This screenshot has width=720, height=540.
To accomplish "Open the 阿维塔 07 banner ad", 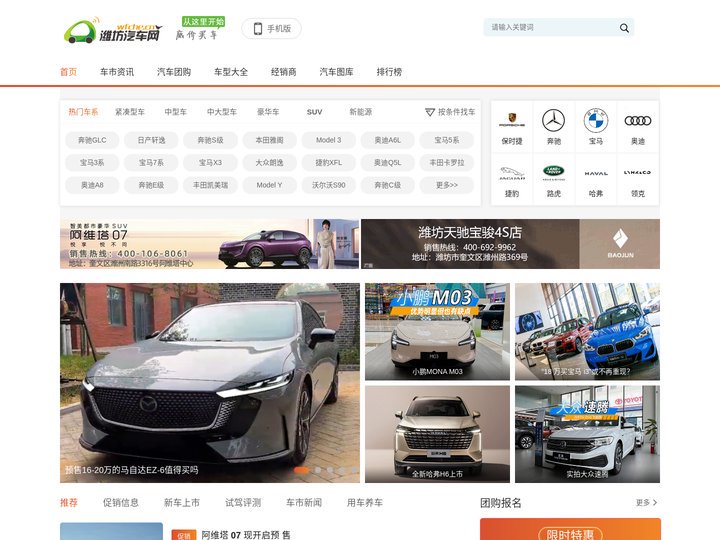I will (209, 244).
